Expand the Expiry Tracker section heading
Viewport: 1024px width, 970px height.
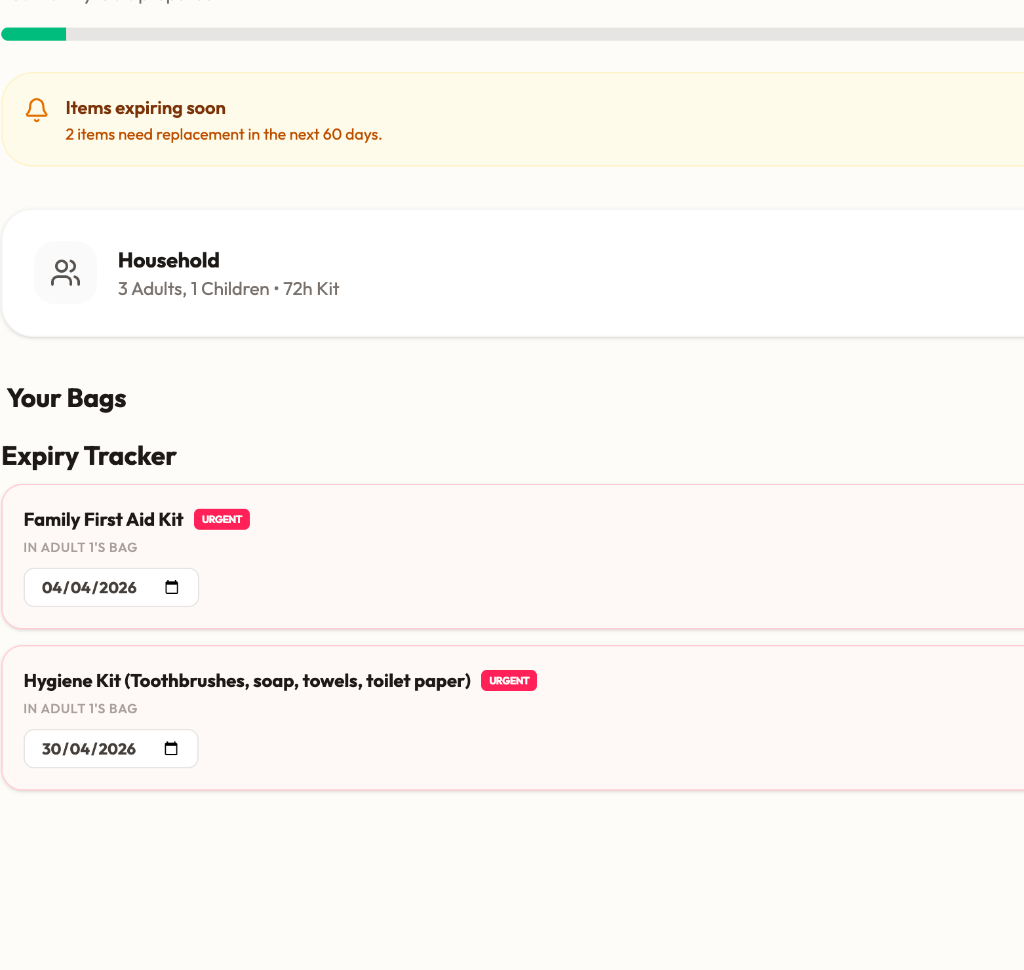click(89, 456)
